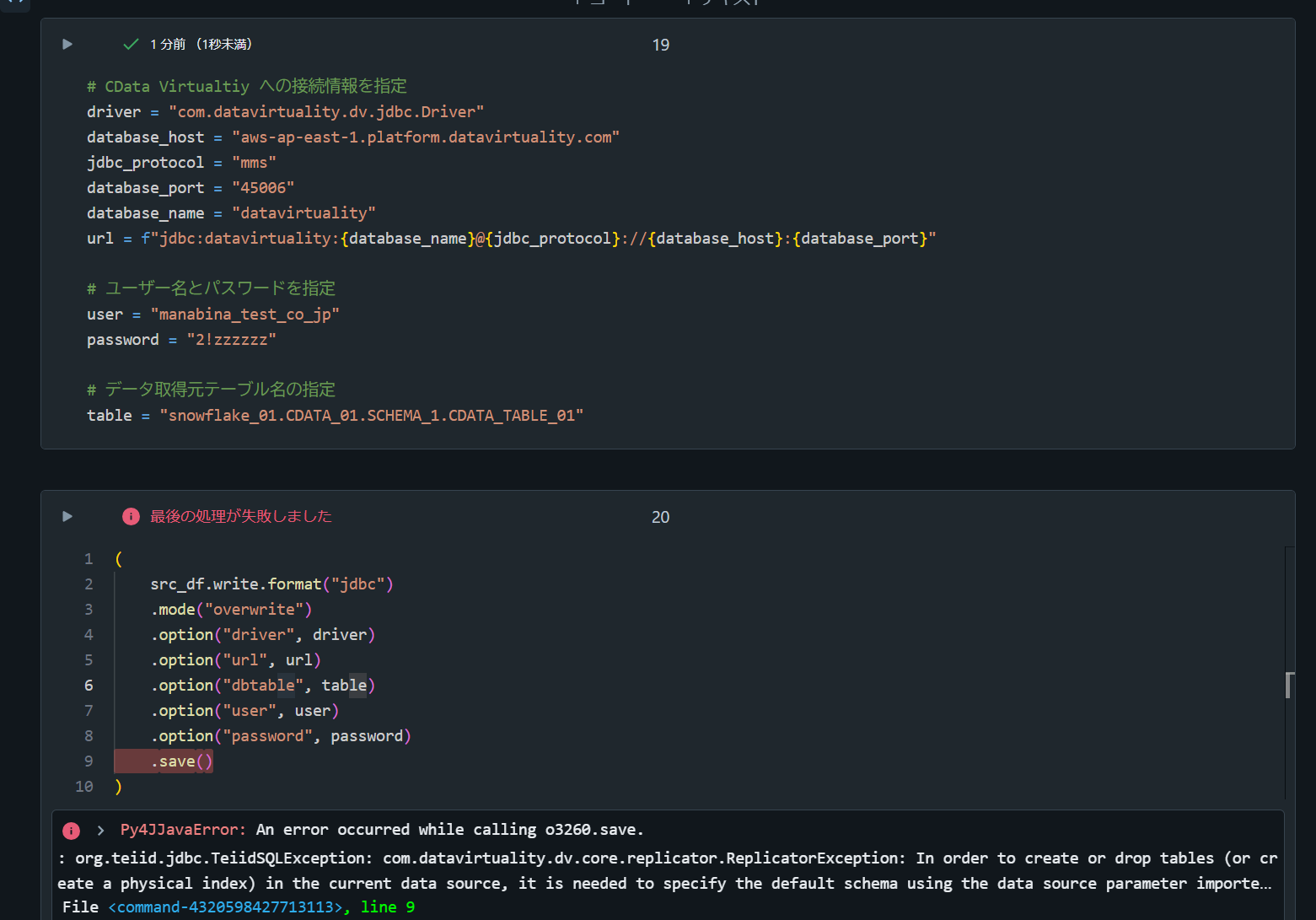The width and height of the screenshot is (1316, 920).
Task: Click the driver variable assignment line
Action: click(x=285, y=111)
